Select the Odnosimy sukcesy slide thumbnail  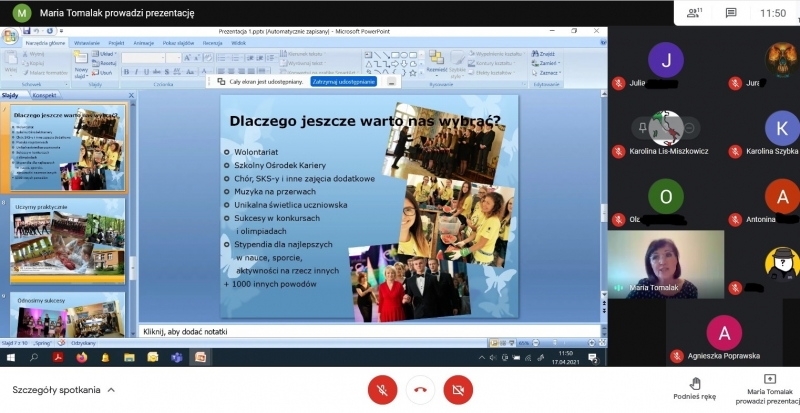[x=67, y=314]
